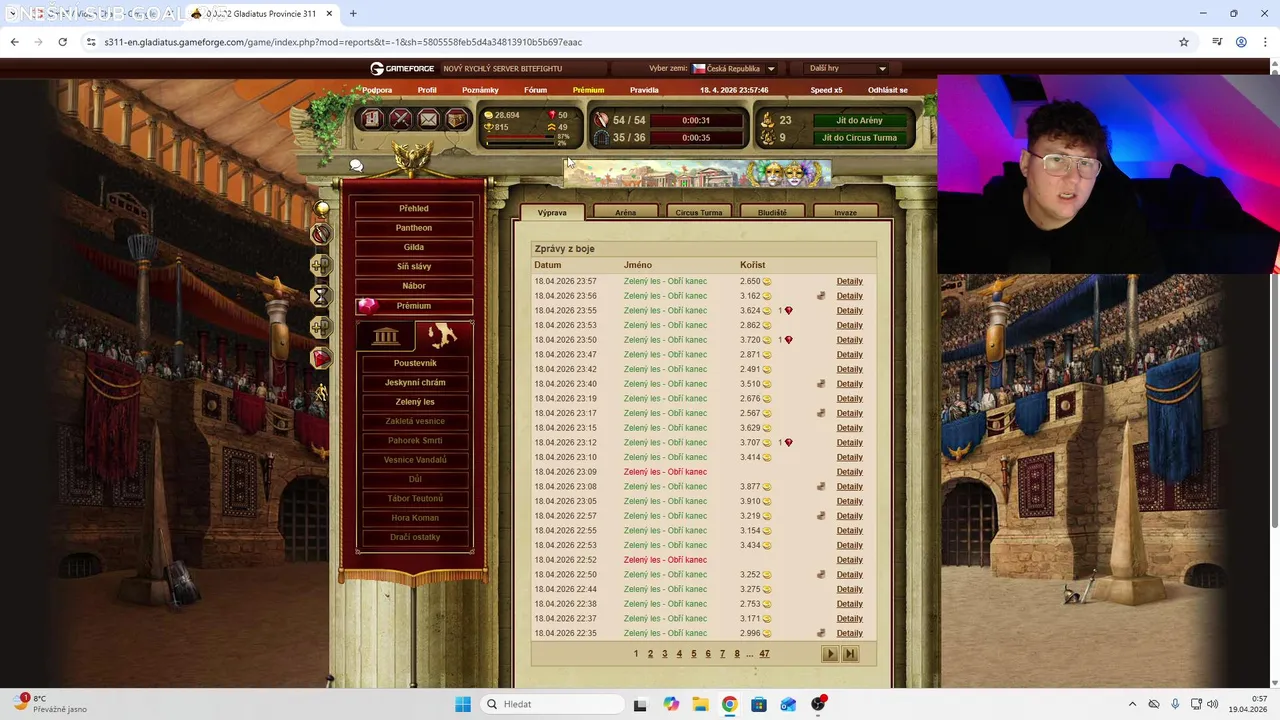Open Detaily for the 23:09 lost battle
This screenshot has width=1280, height=720.
tap(850, 472)
